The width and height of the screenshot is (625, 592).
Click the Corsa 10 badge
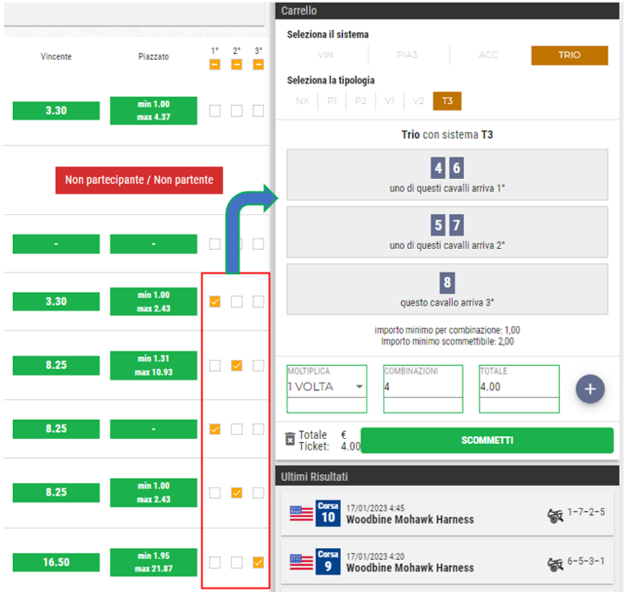[328, 513]
